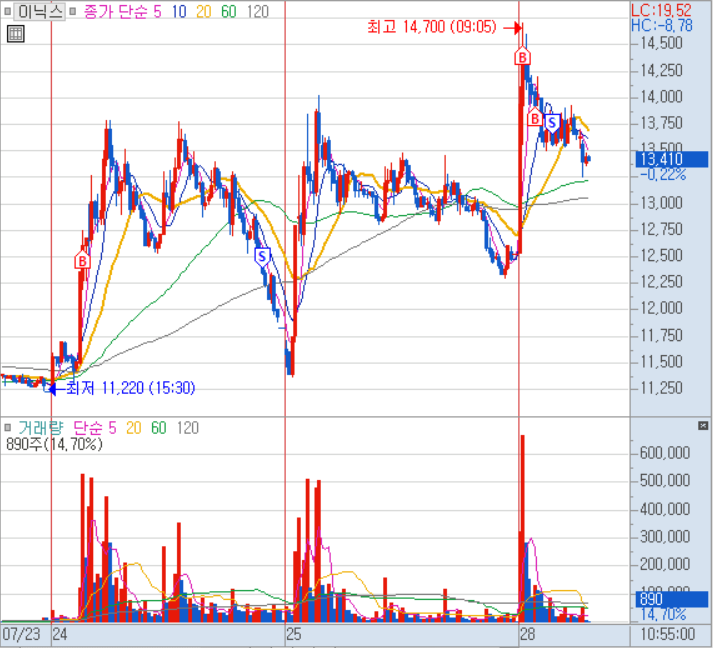This screenshot has height=648, width=713.
Task: Toggle the 5-period price moving average label
Action: point(159,12)
